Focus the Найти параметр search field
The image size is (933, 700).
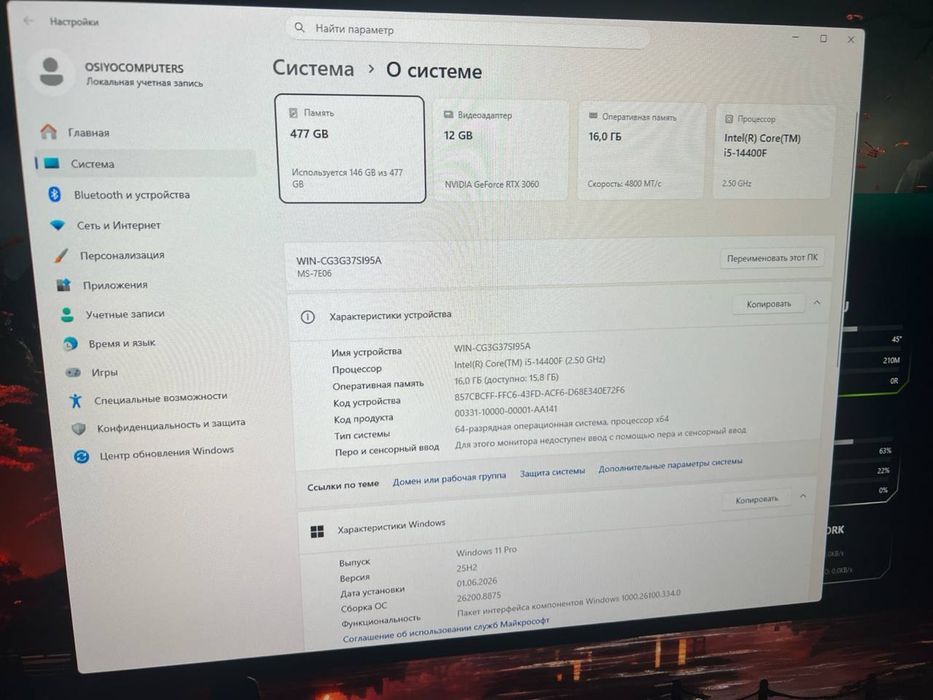point(468,33)
